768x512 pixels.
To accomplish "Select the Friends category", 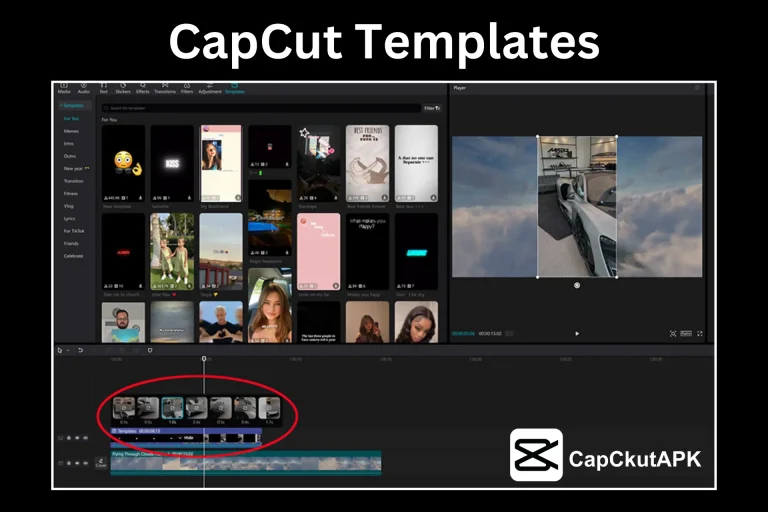I will tap(71, 244).
